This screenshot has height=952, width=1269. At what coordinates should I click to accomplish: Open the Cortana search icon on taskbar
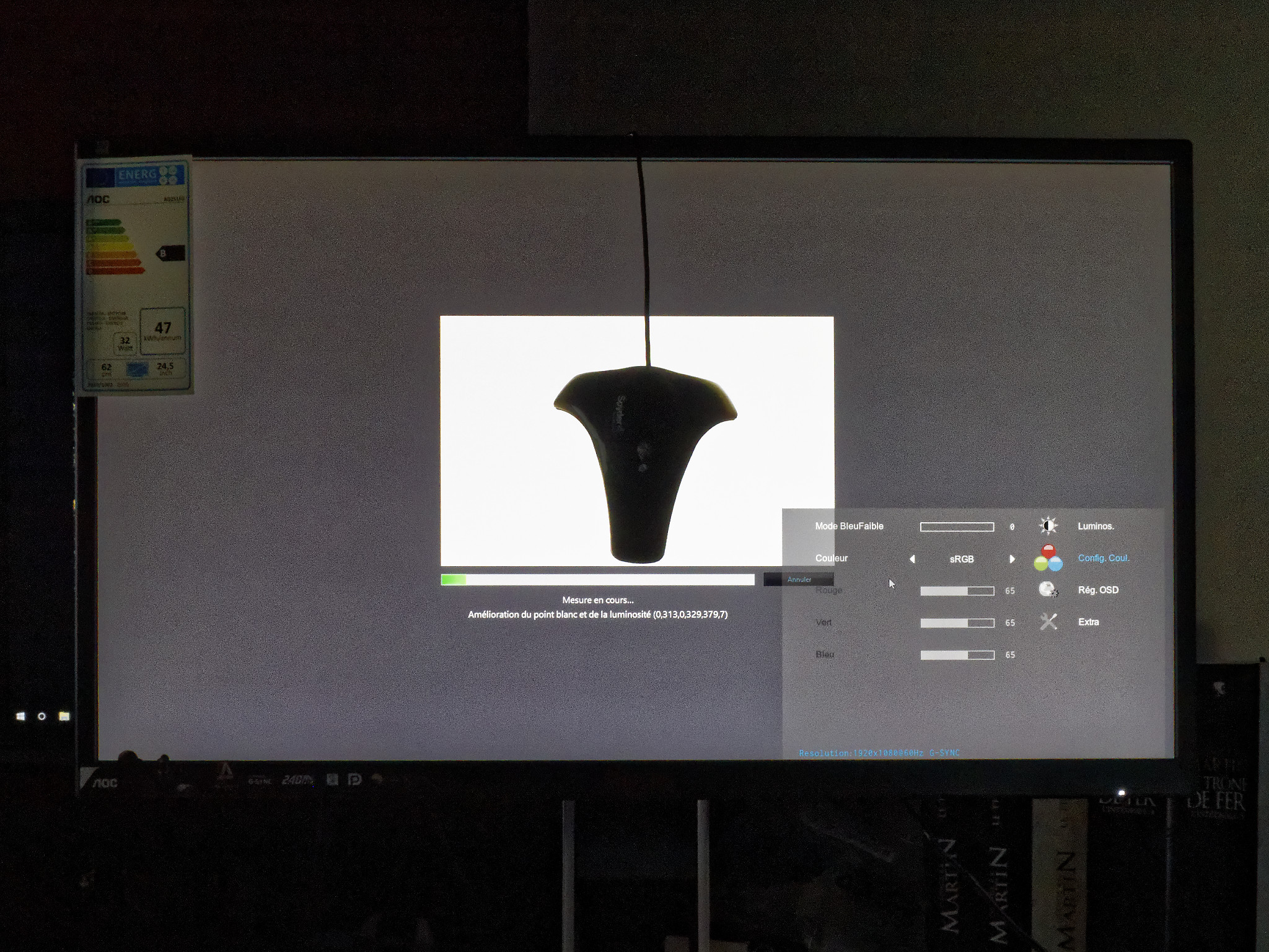point(42,716)
